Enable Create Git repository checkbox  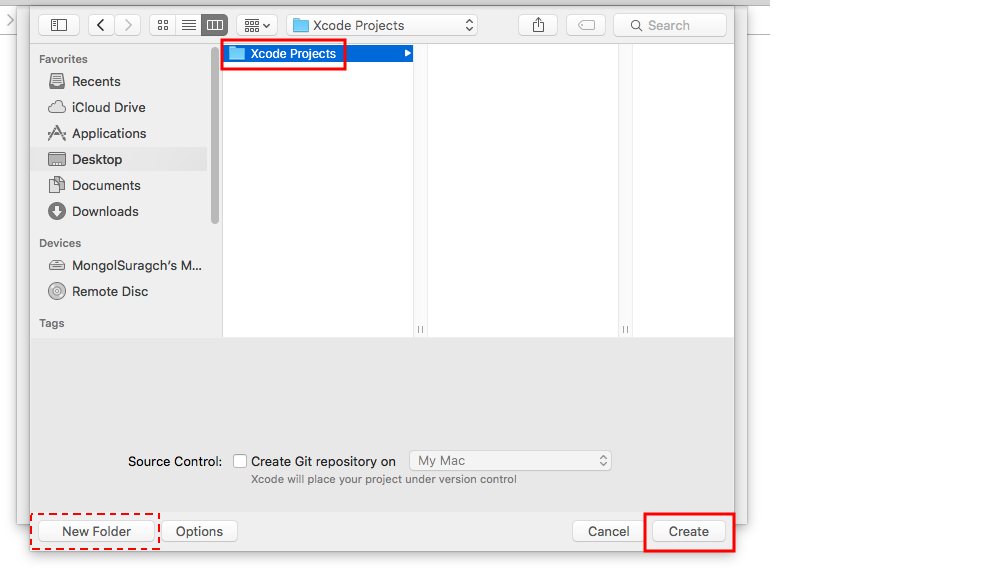tap(240, 461)
